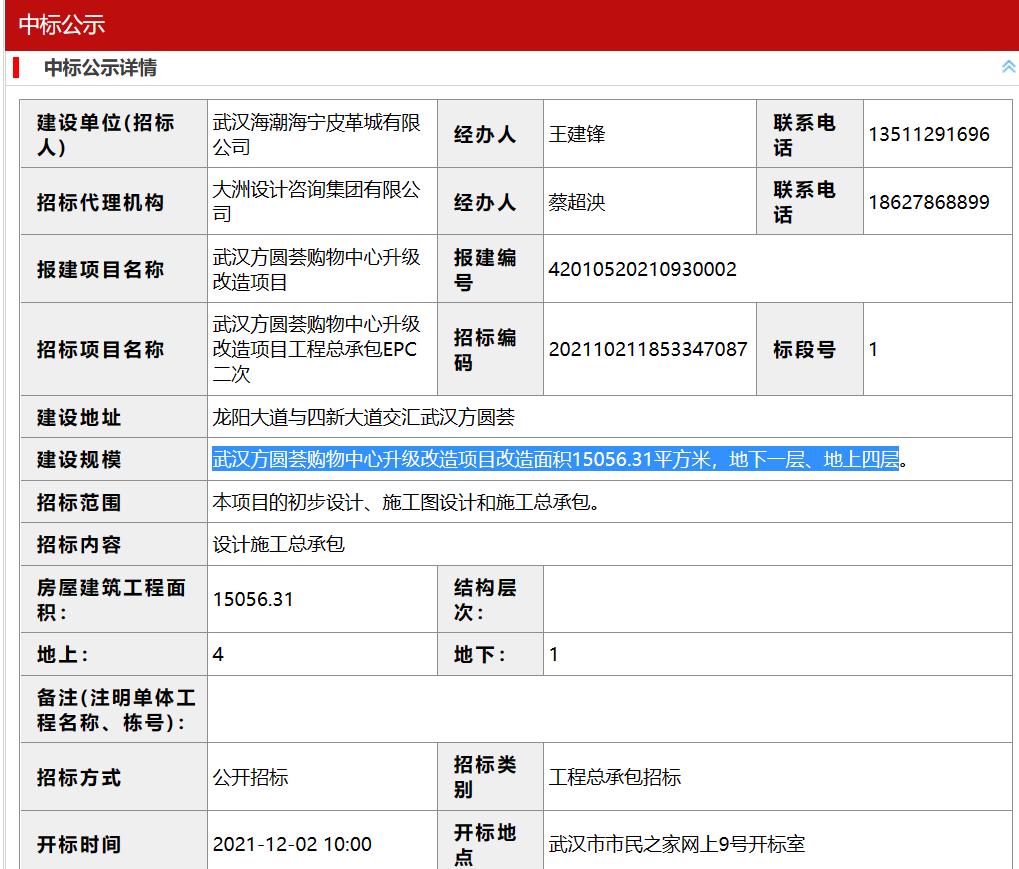Click the 中标公示详情 section heading
Image resolution: width=1019 pixels, height=869 pixels.
coord(100,68)
